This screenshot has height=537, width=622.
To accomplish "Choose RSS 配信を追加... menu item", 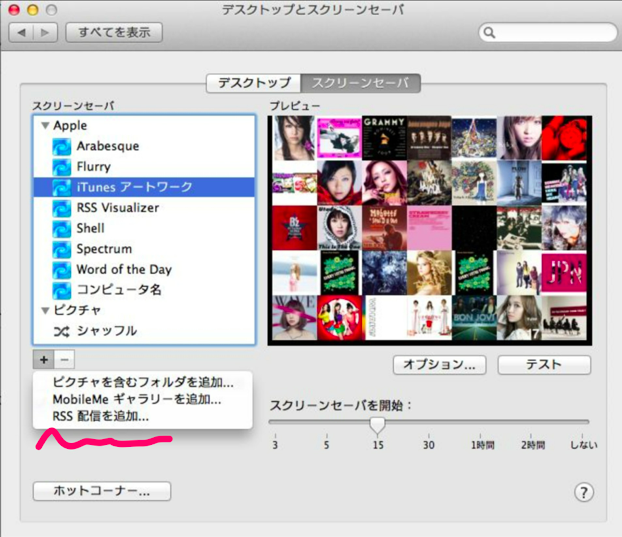I will coord(143,416).
